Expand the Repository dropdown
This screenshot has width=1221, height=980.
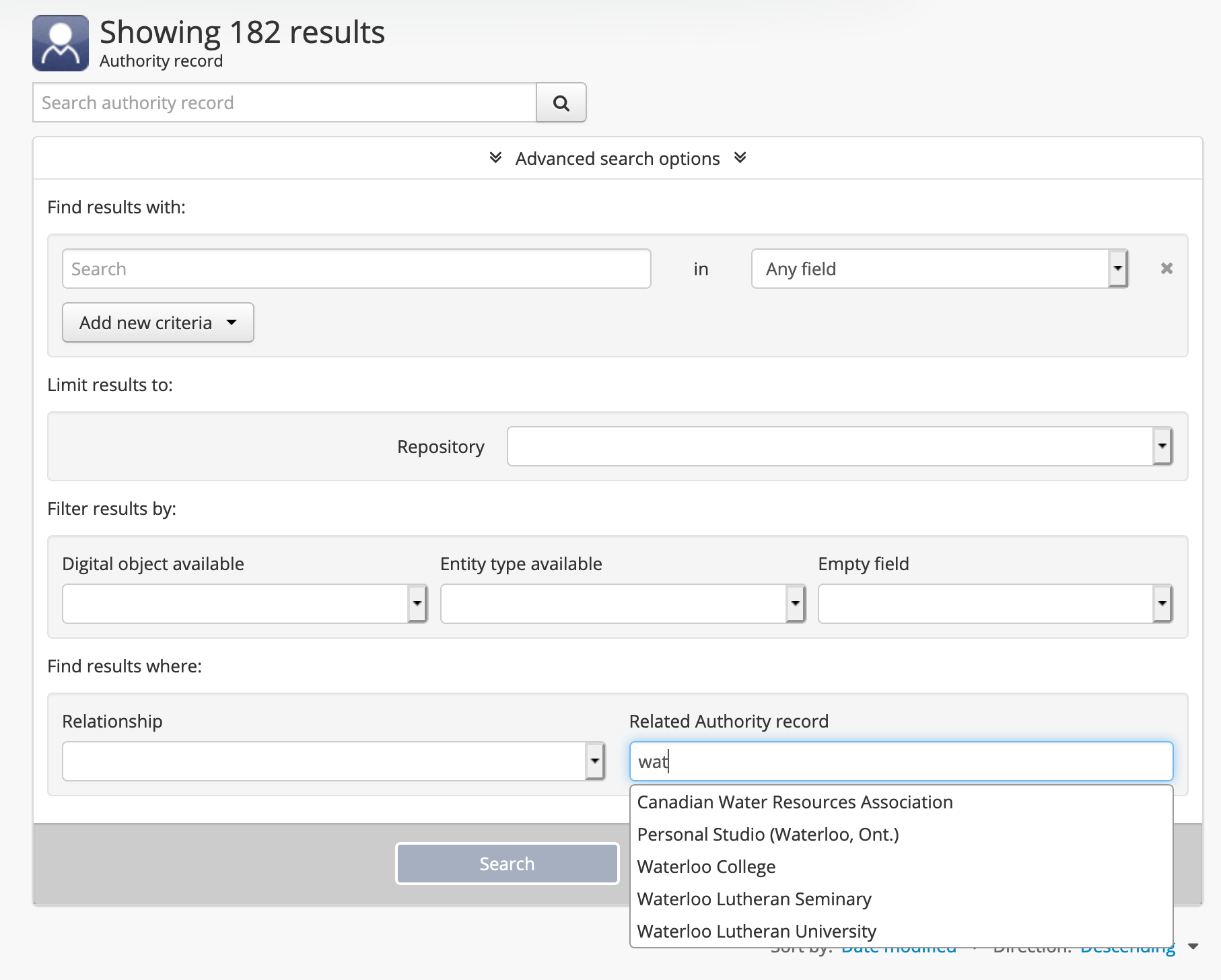pyautogui.click(x=839, y=446)
